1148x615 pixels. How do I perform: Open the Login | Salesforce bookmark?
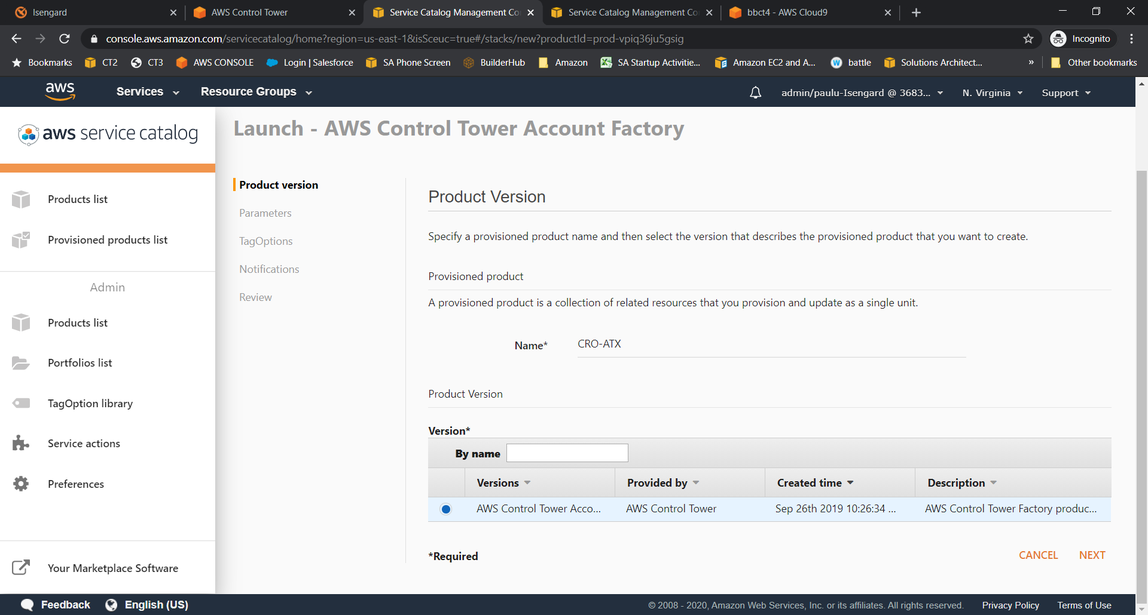[310, 63]
